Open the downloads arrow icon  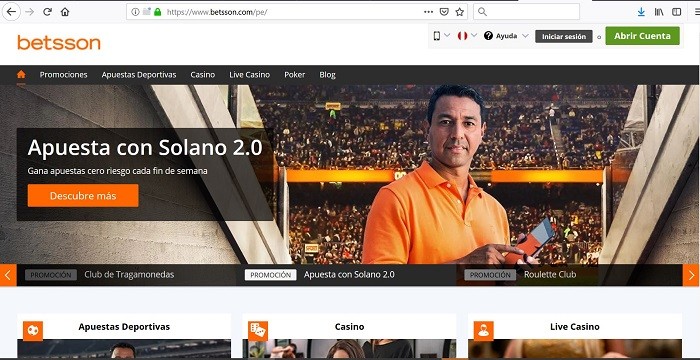(641, 12)
